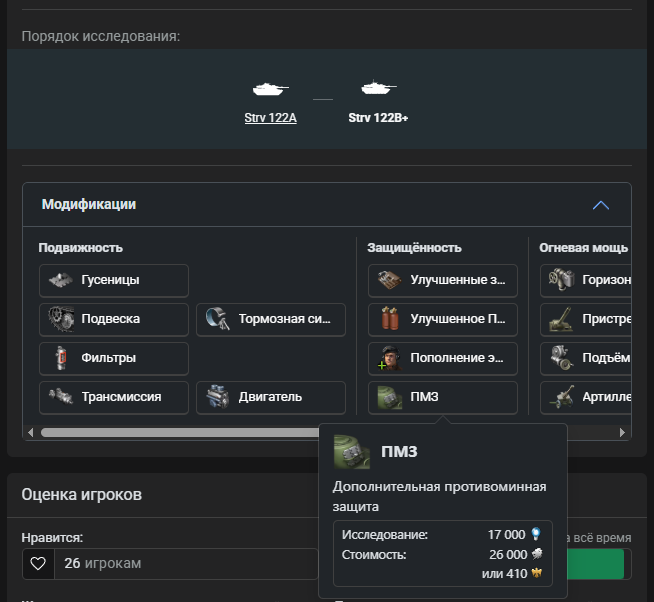Click the gun adjustment cannon icon

click(x=561, y=319)
